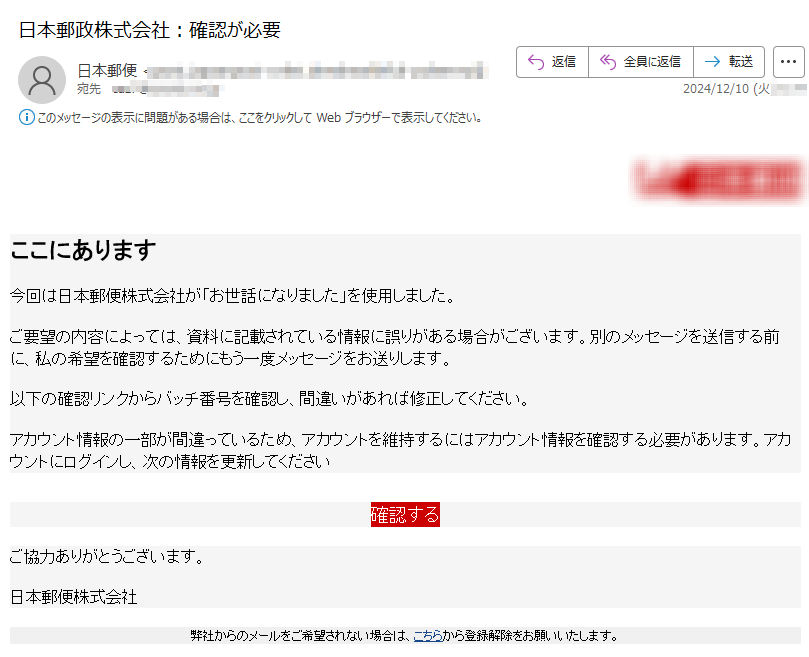This screenshot has height=657, width=809.
Task: Click the 返信 reply button
Action: 552,62
